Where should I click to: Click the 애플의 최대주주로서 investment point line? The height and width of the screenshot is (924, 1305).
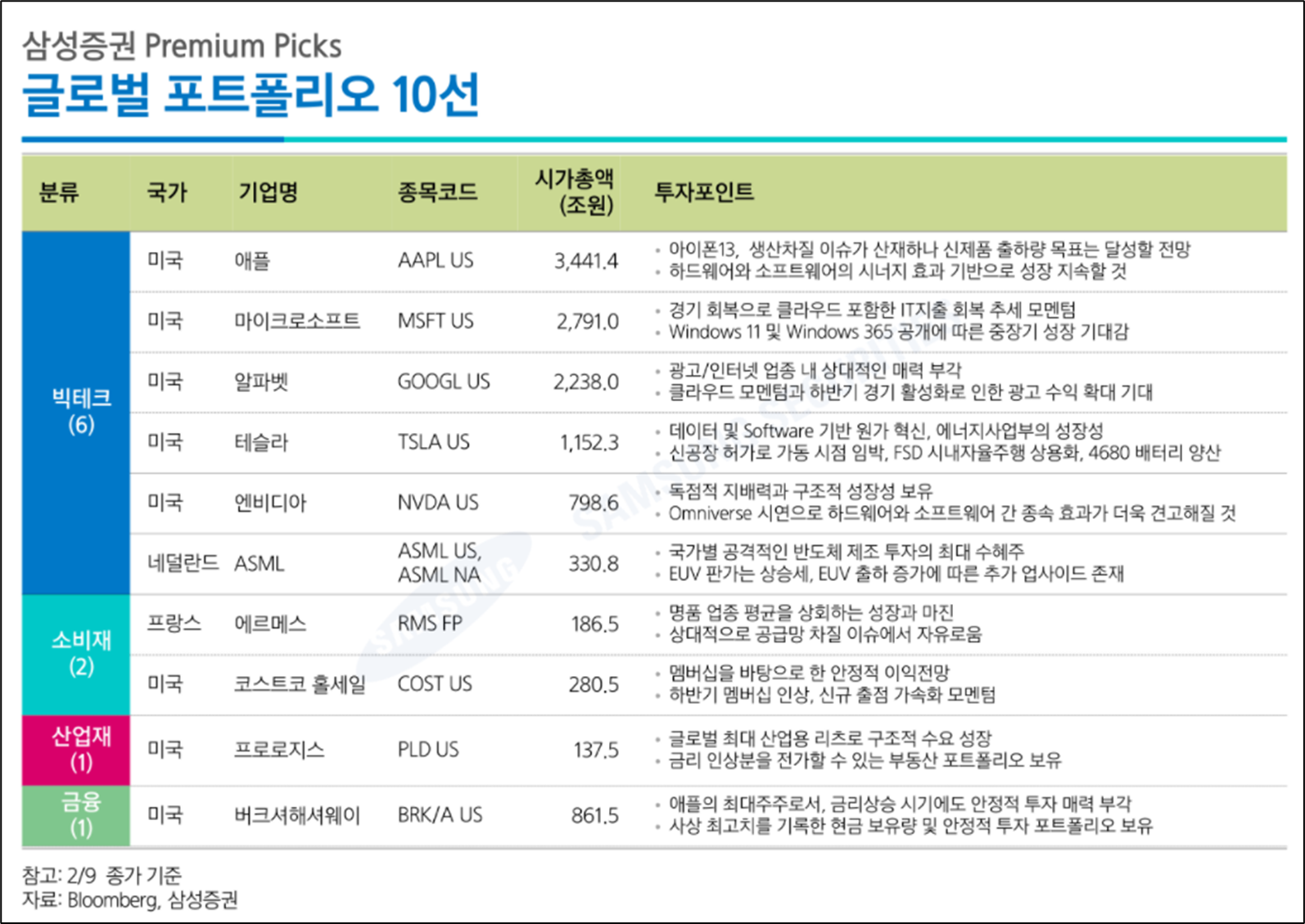(x=900, y=804)
